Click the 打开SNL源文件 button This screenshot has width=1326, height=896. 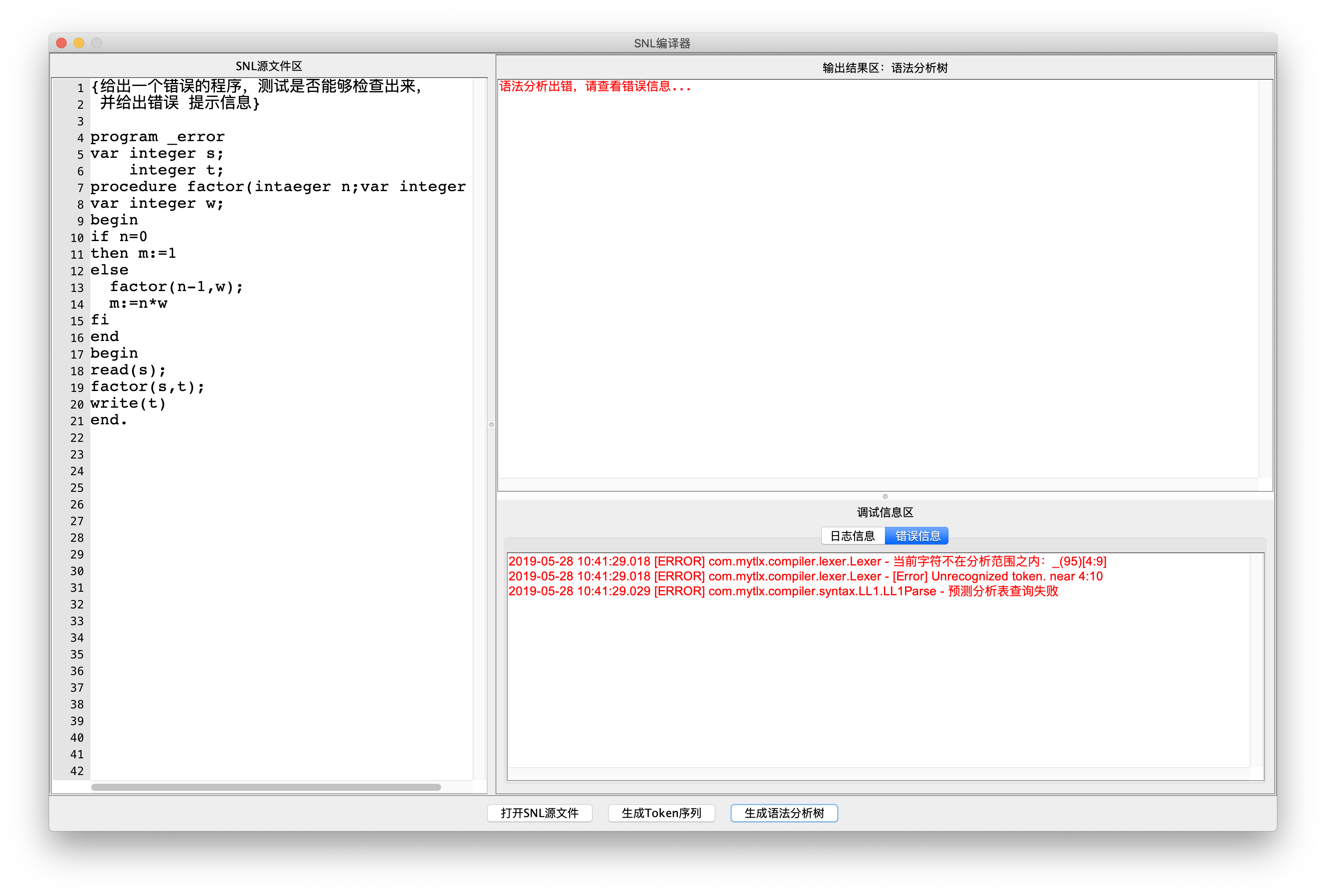pos(539,813)
